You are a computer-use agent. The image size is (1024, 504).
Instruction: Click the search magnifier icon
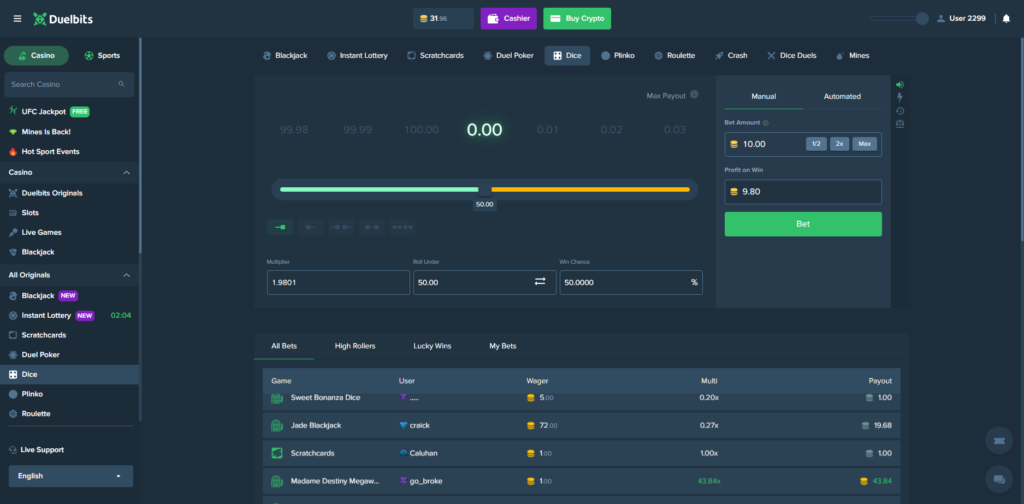click(x=121, y=84)
